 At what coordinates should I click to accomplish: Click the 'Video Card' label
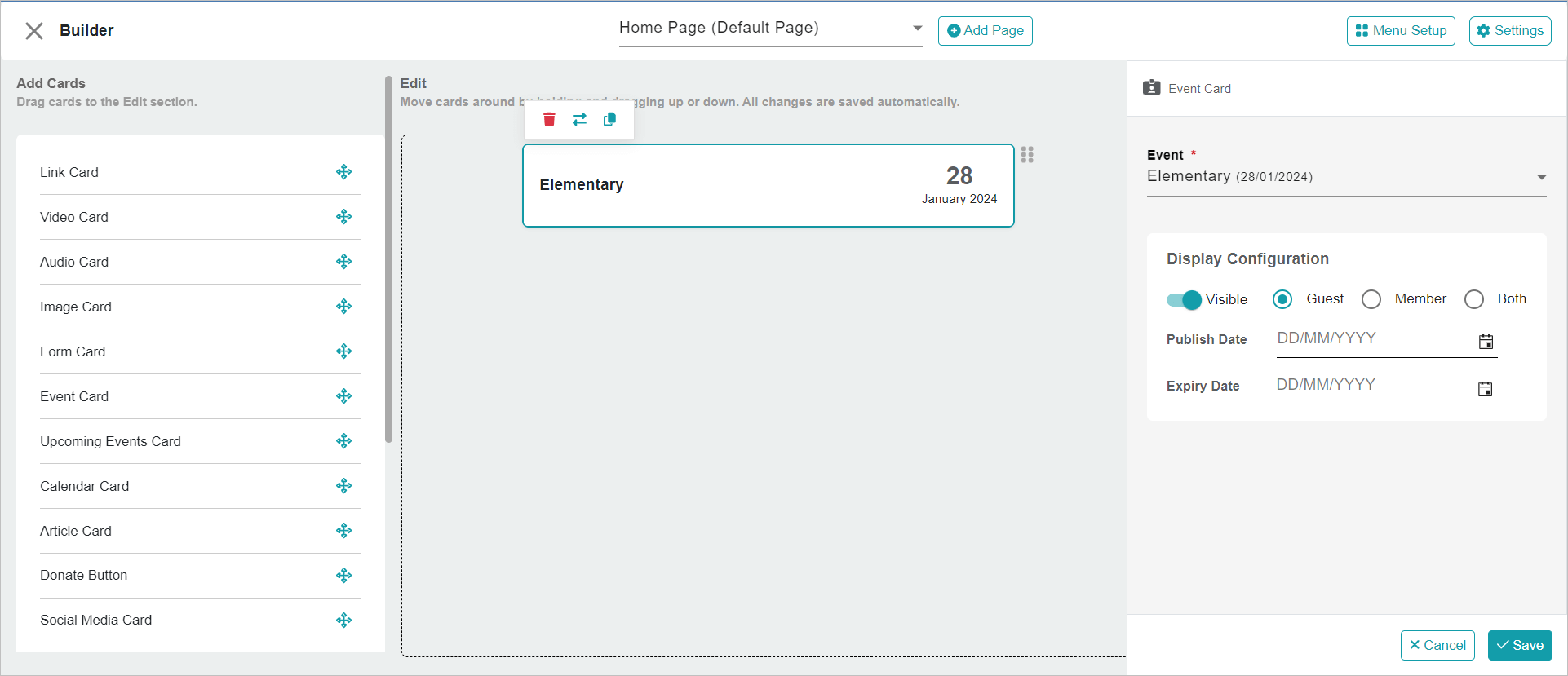click(x=74, y=217)
